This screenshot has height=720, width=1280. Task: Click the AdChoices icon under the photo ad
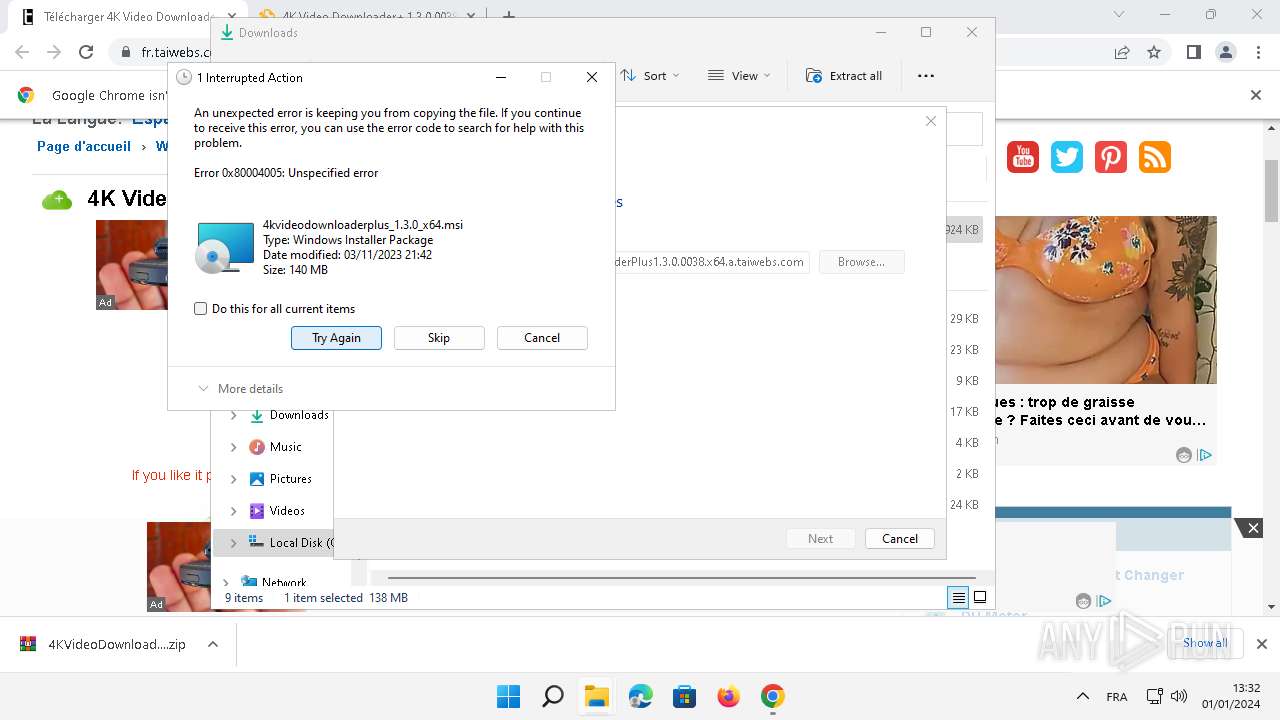coord(1205,455)
